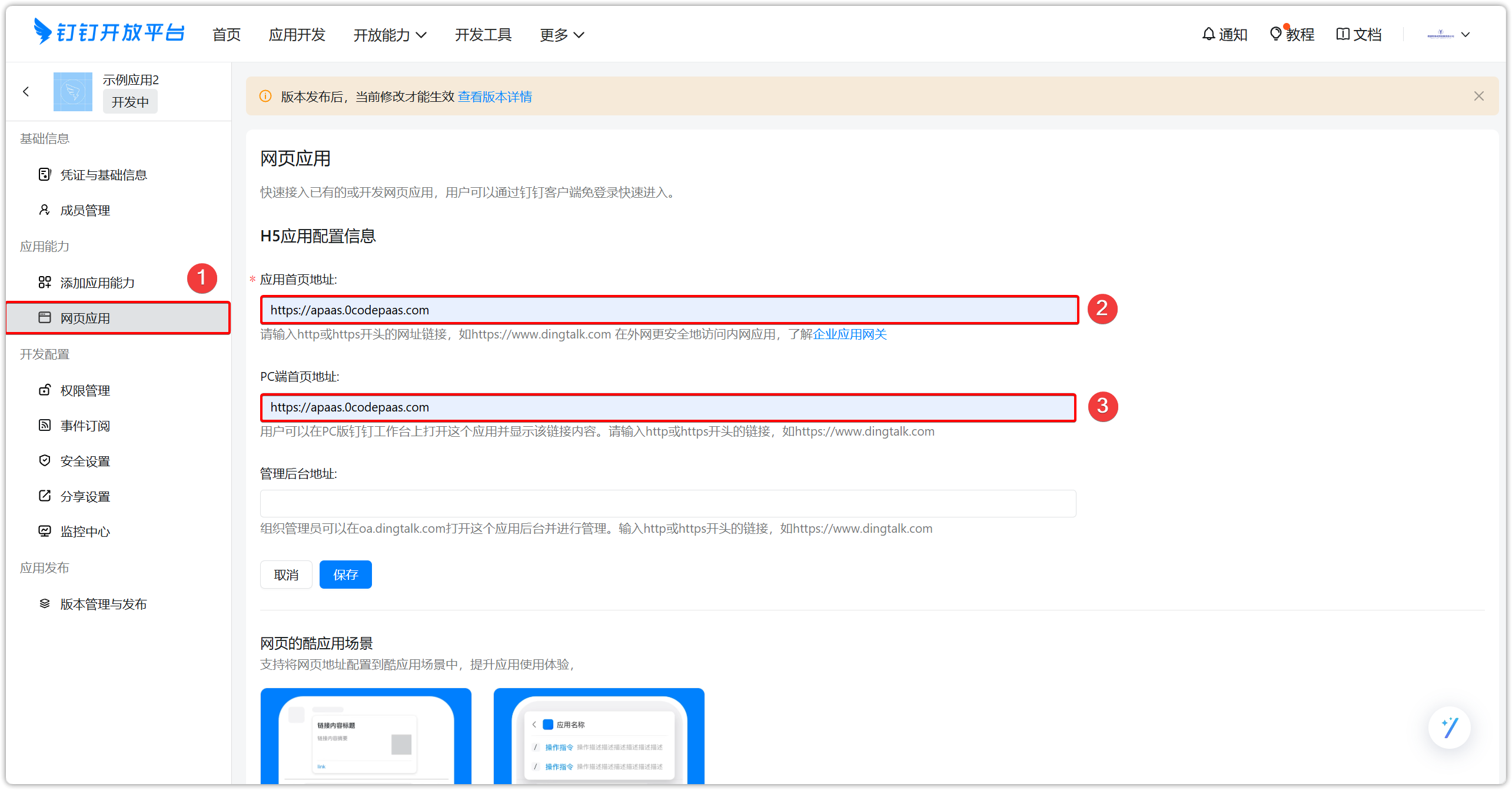1512x790 pixels.
Task: Click the info icon in notice banner
Action: point(265,96)
